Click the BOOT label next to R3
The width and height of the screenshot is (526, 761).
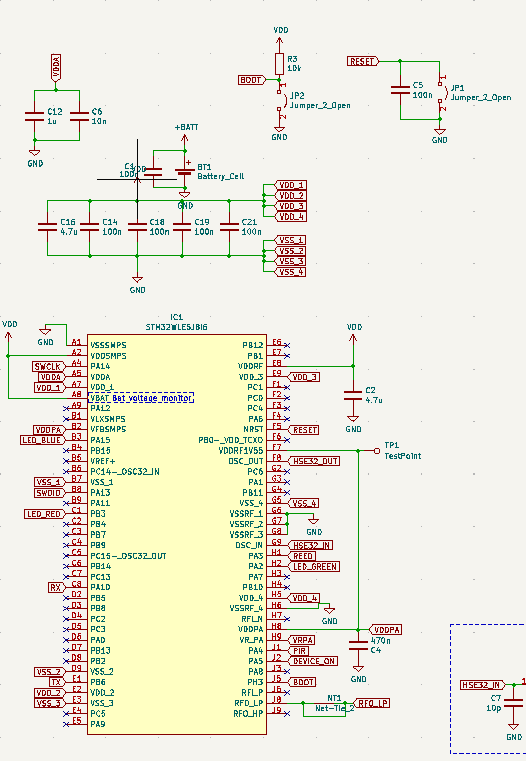click(252, 80)
